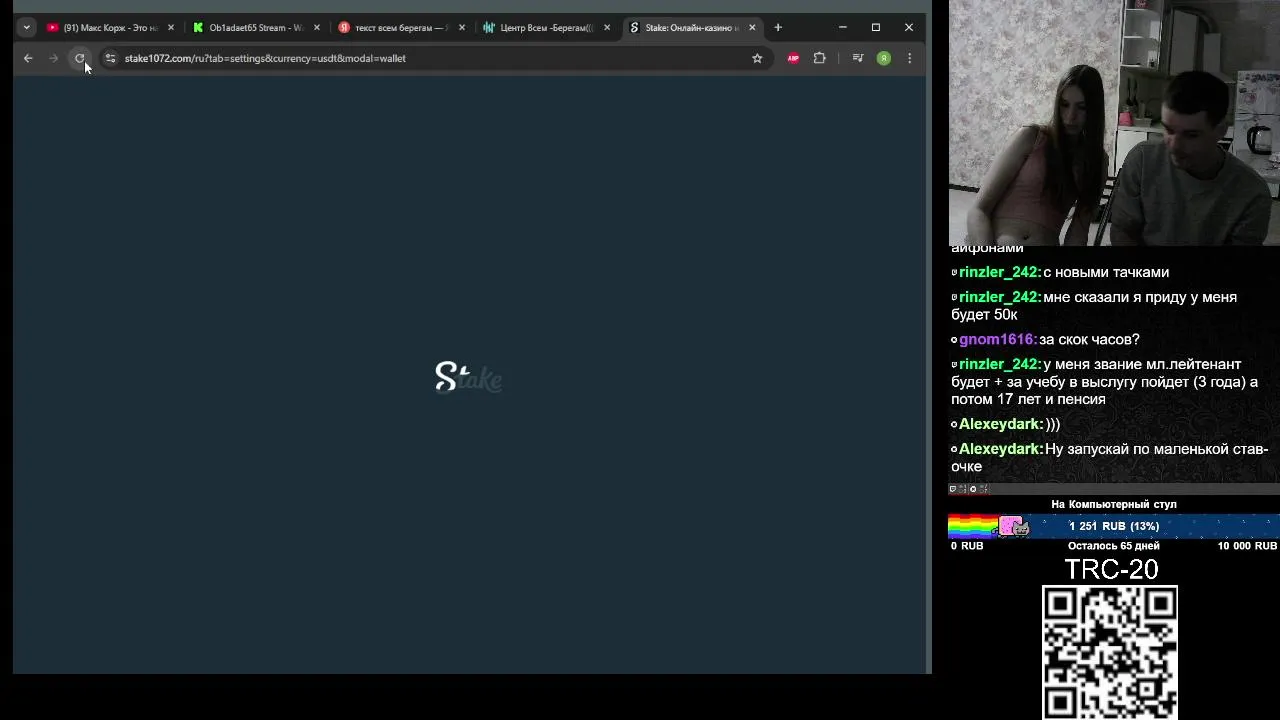This screenshot has width=1280, height=720.
Task: Click the TRC-20 heading
Action: (1111, 569)
